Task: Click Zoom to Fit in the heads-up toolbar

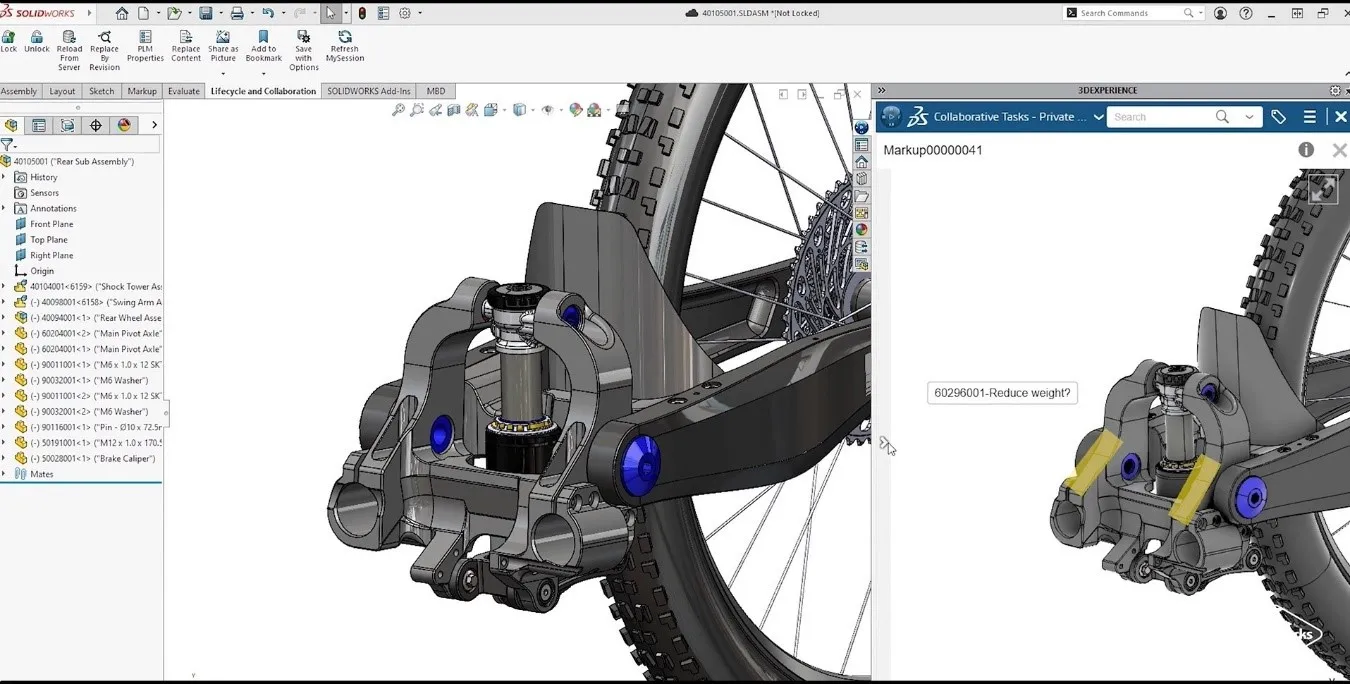Action: click(x=398, y=110)
